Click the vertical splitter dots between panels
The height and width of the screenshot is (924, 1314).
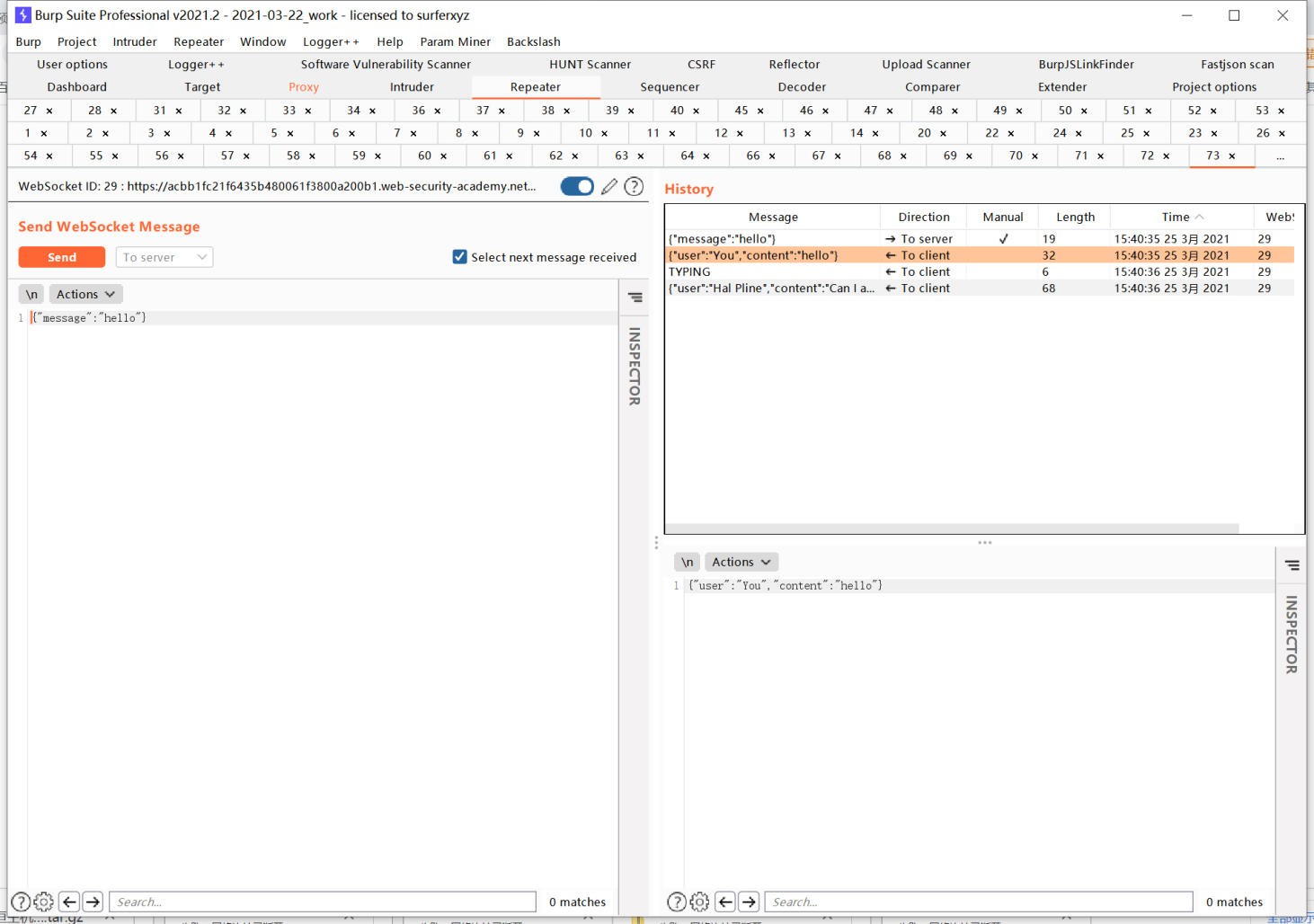(656, 543)
